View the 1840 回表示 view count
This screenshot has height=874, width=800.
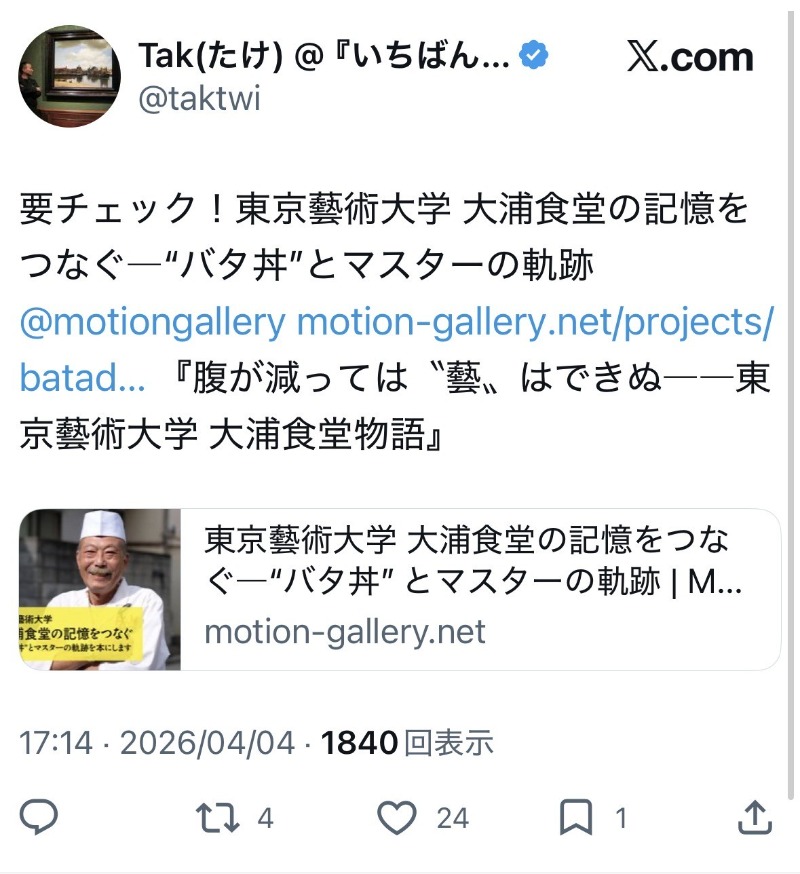[408, 743]
